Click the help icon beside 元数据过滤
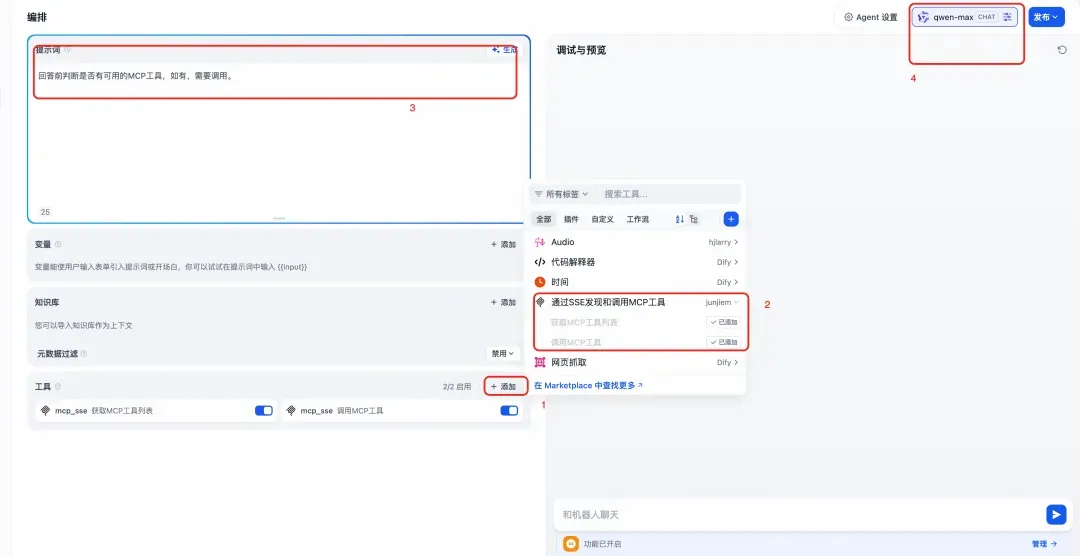The image size is (1080, 556). pos(84,353)
